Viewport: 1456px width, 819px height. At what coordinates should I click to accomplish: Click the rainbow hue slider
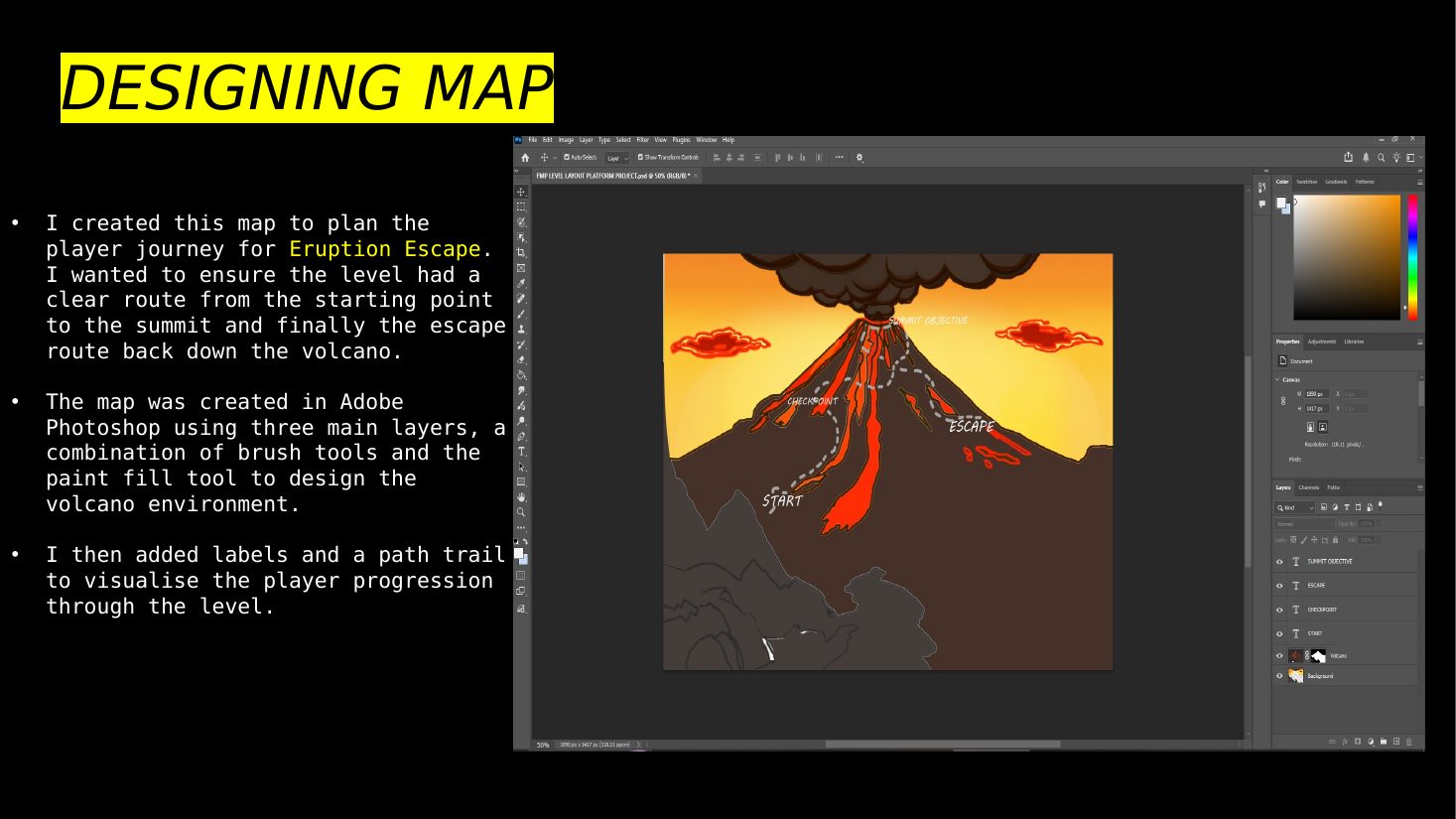1412,257
